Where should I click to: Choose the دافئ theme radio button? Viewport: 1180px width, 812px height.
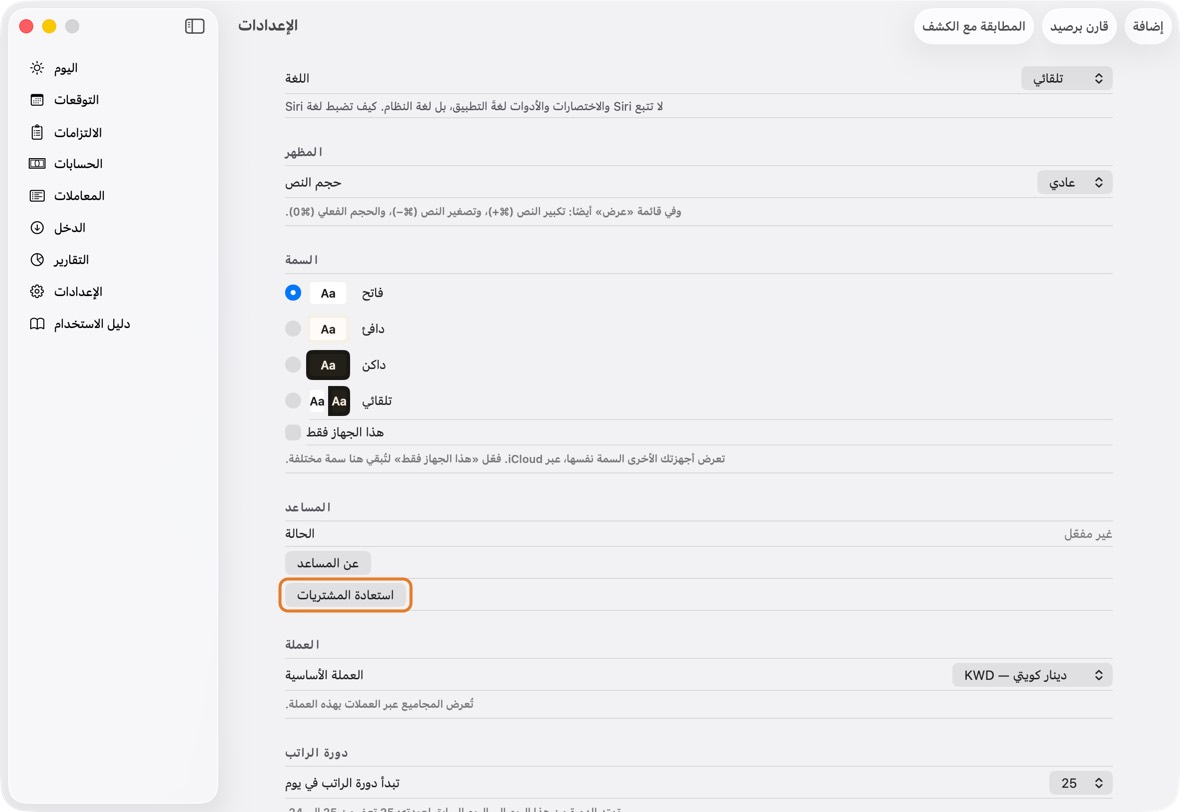pyautogui.click(x=293, y=329)
